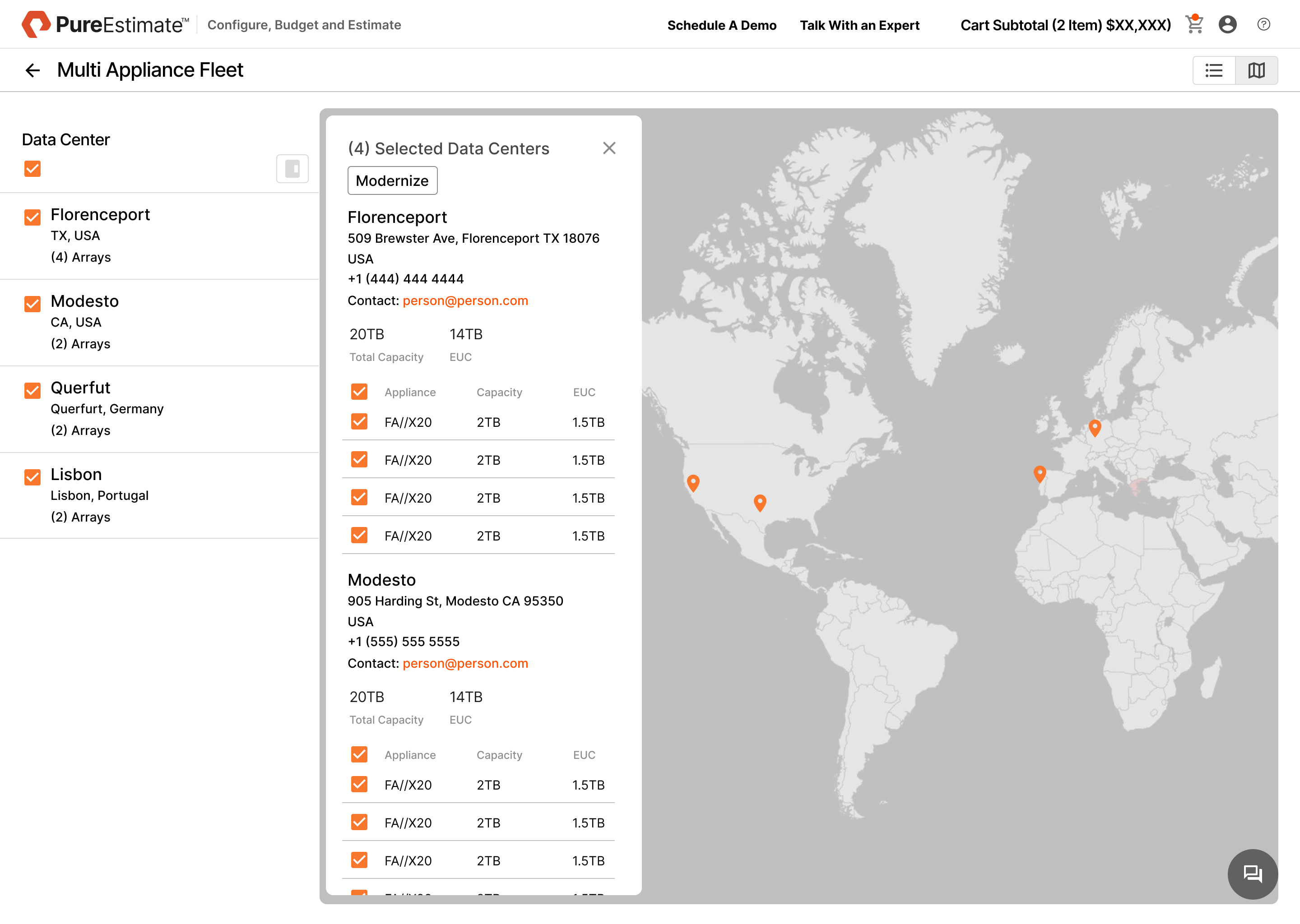This screenshot has width=1300, height=924.
Task: Open Talk With an Expert
Action: (x=859, y=25)
